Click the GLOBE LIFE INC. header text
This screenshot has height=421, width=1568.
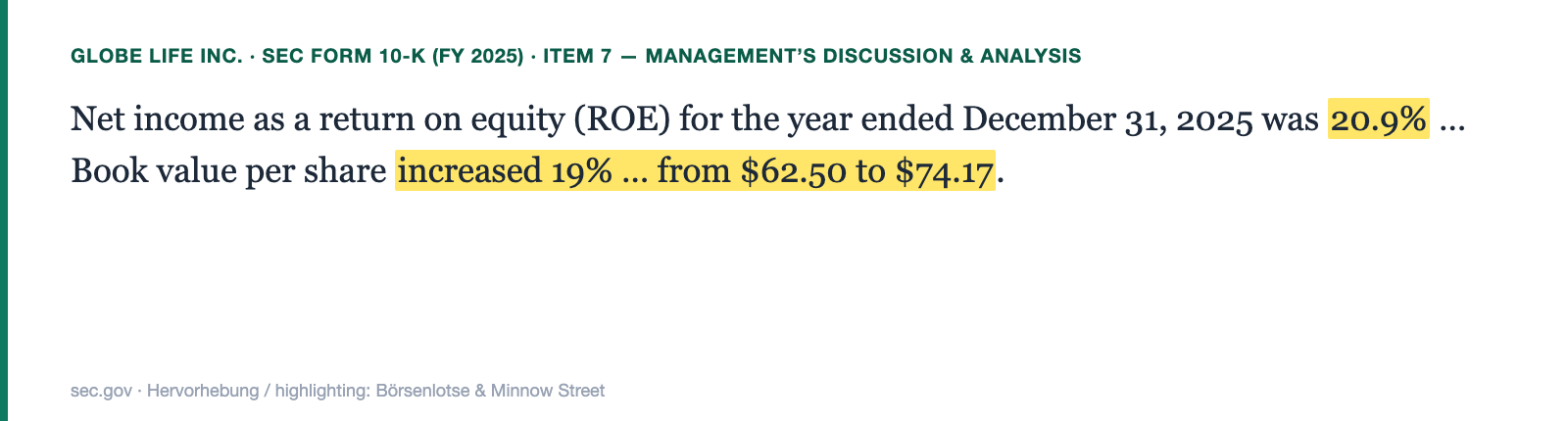click(x=156, y=57)
